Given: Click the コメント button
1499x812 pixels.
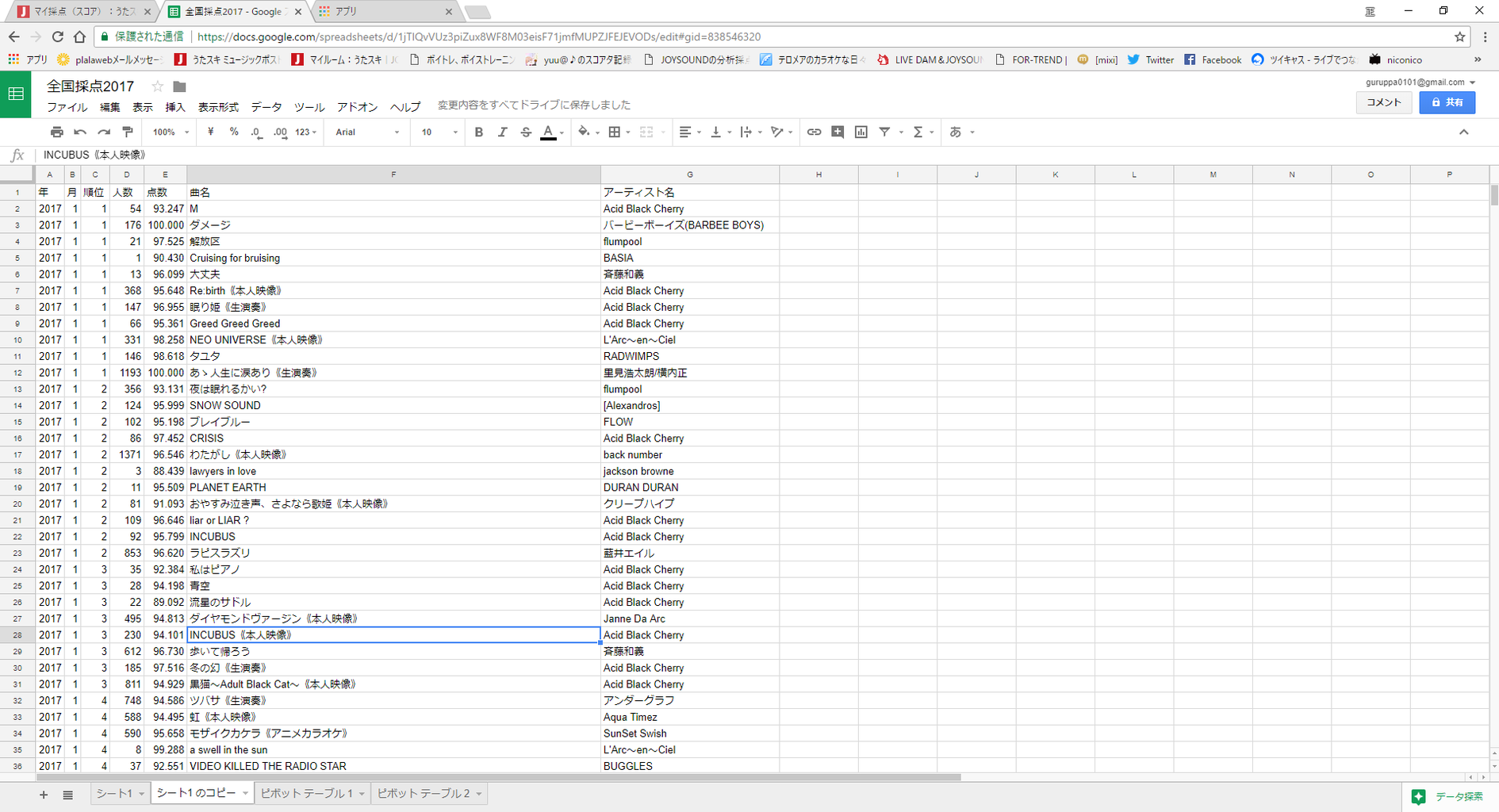Looking at the screenshot, I should [1383, 102].
